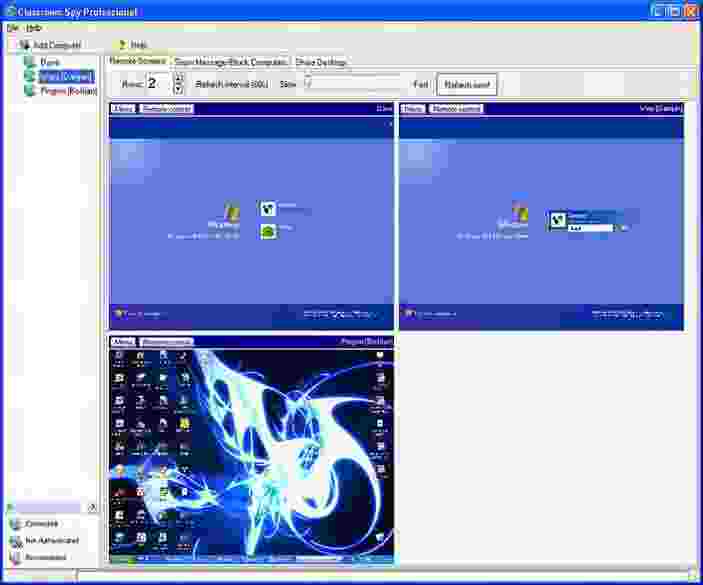Increase the Rows value with up arrow
Image resolution: width=703 pixels, height=585 pixels.
pos(178,79)
